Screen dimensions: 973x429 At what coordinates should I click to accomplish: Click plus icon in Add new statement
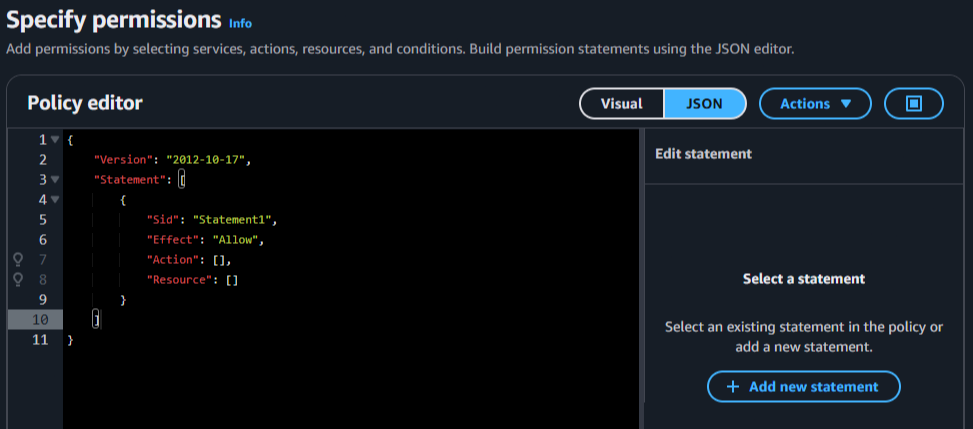(x=733, y=387)
